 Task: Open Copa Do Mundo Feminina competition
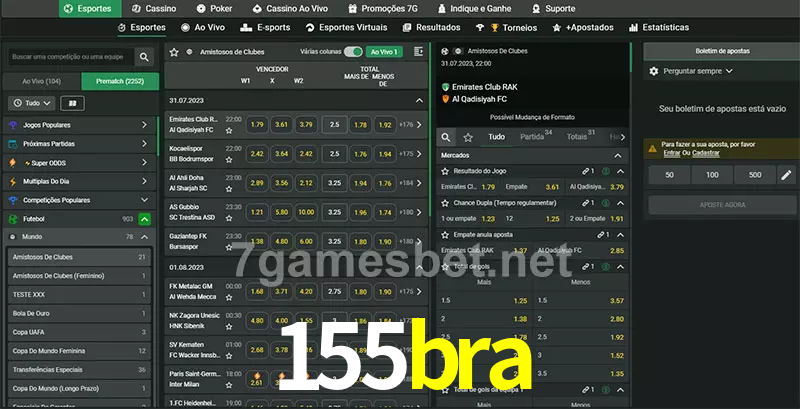79,351
